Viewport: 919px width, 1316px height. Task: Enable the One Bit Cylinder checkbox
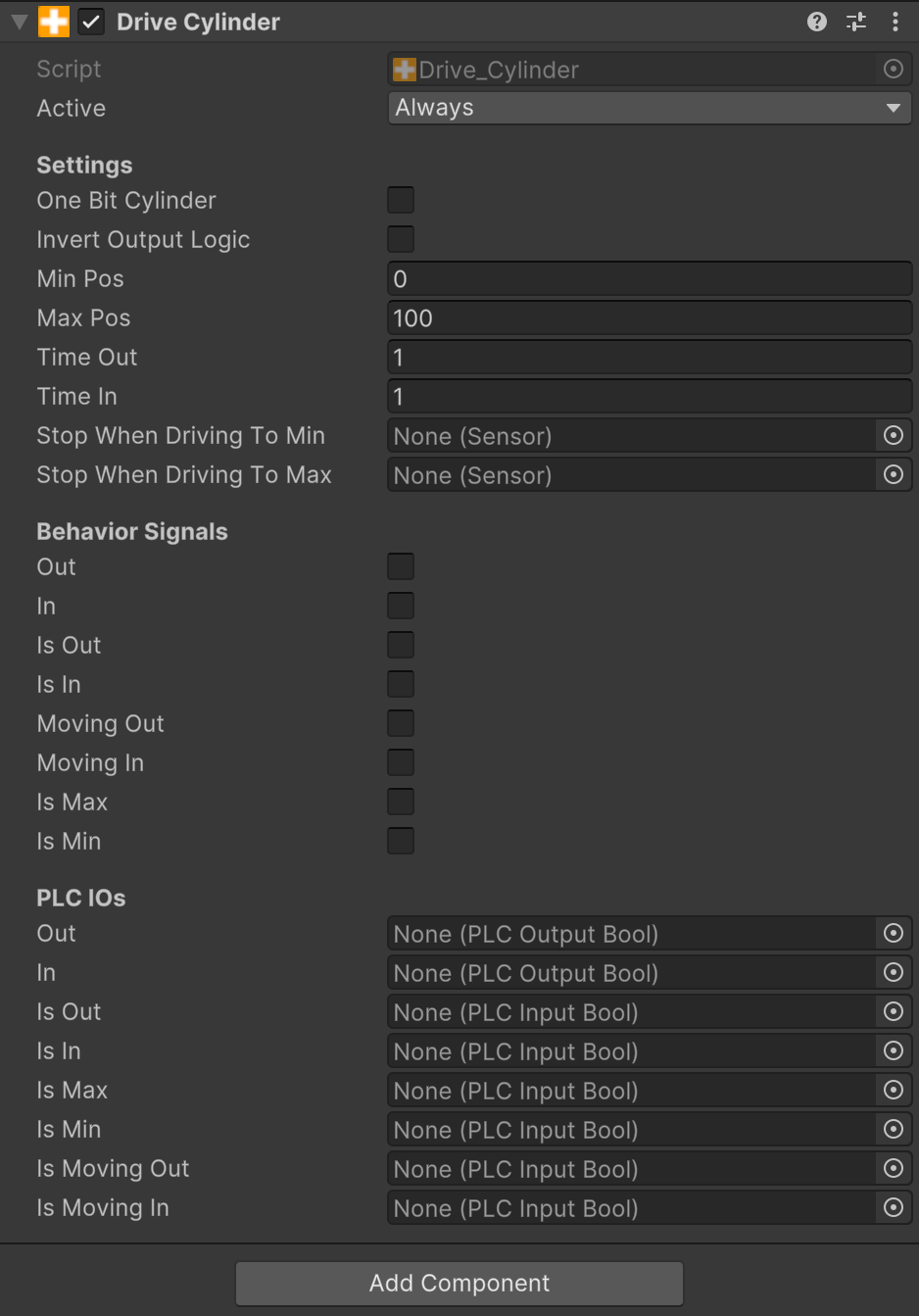pyautogui.click(x=401, y=200)
